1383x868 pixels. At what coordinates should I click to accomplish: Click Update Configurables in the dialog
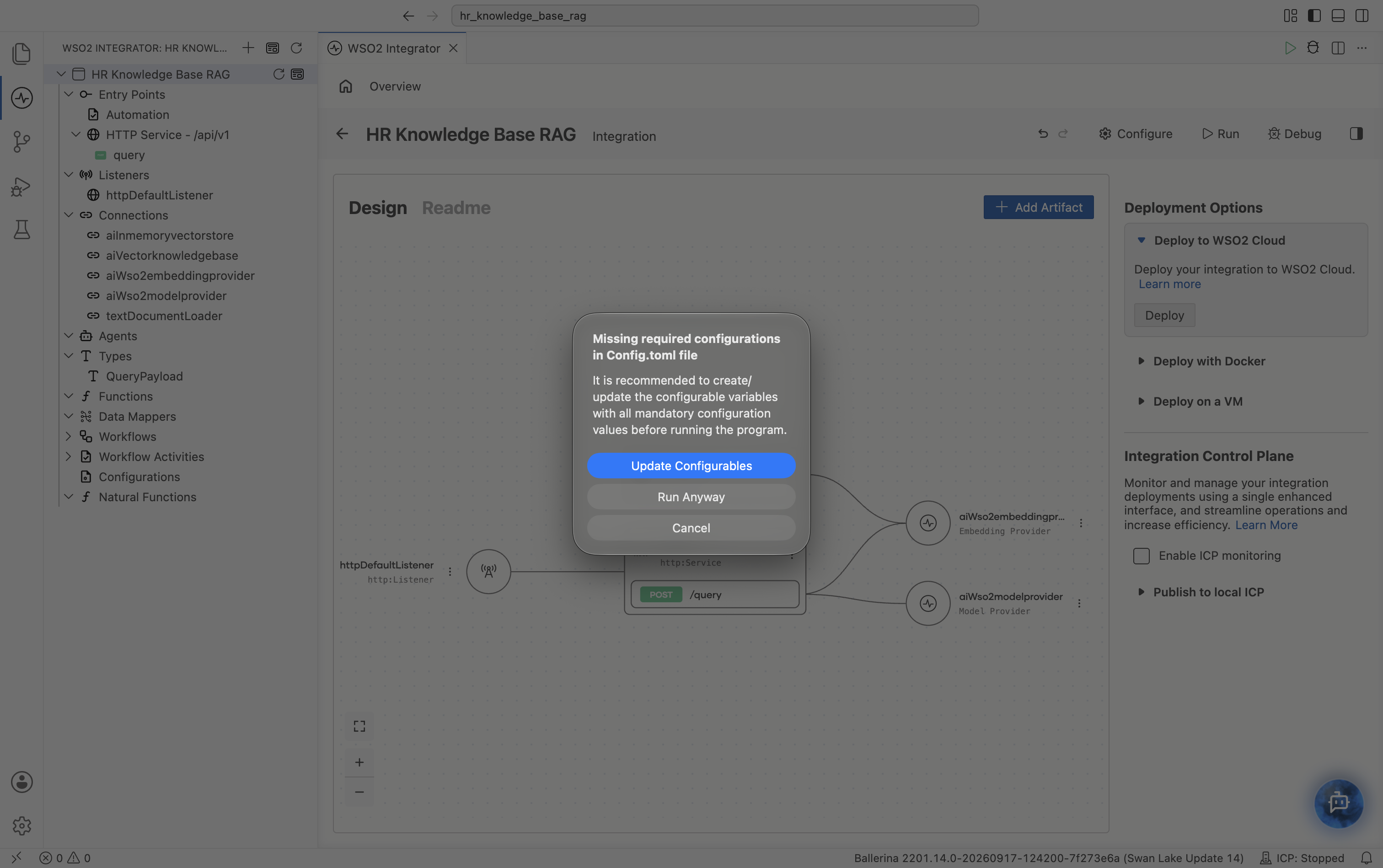[691, 466]
